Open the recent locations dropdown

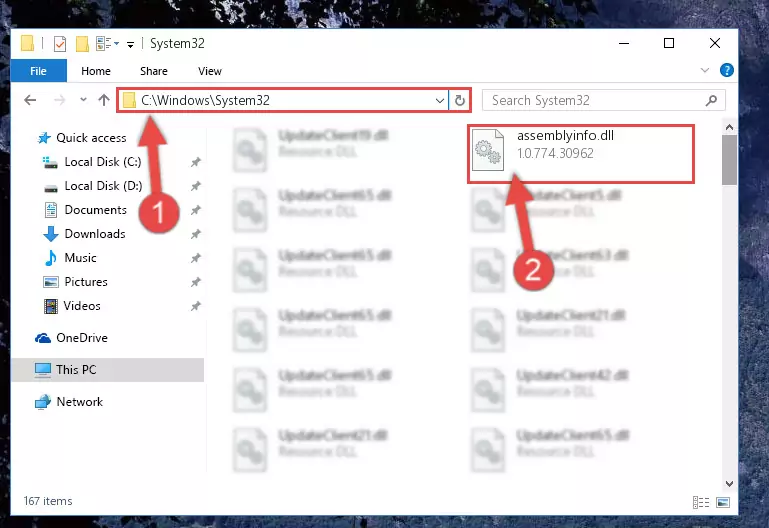(83, 100)
